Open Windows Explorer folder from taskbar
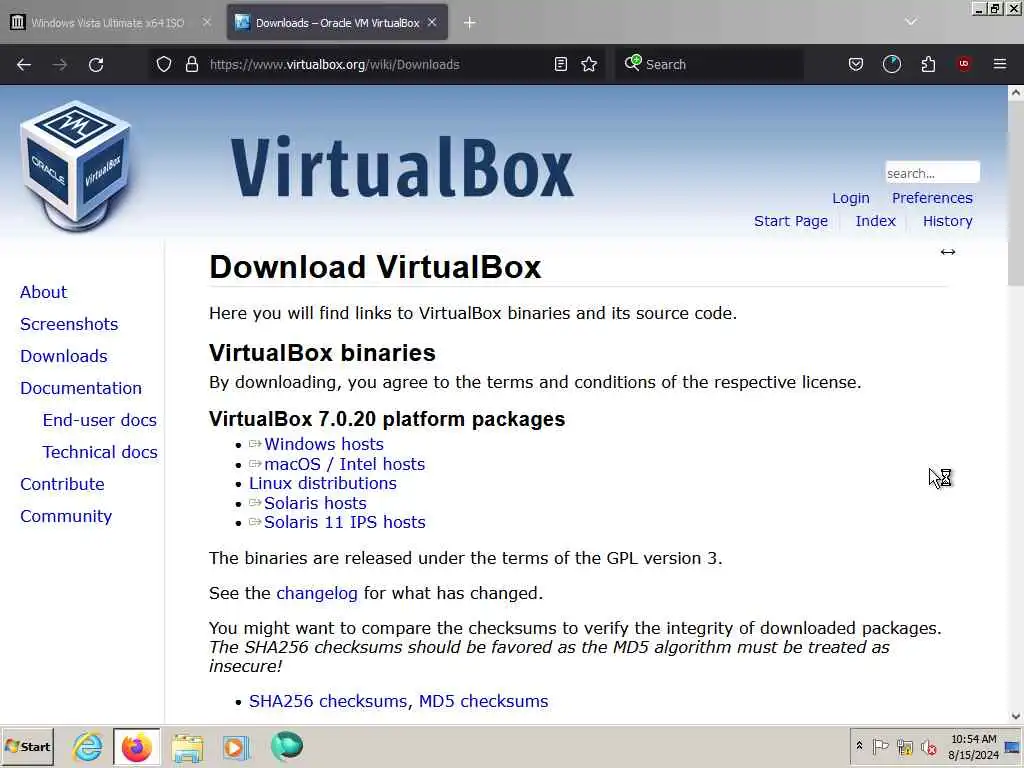This screenshot has width=1024, height=768. pyautogui.click(x=187, y=748)
